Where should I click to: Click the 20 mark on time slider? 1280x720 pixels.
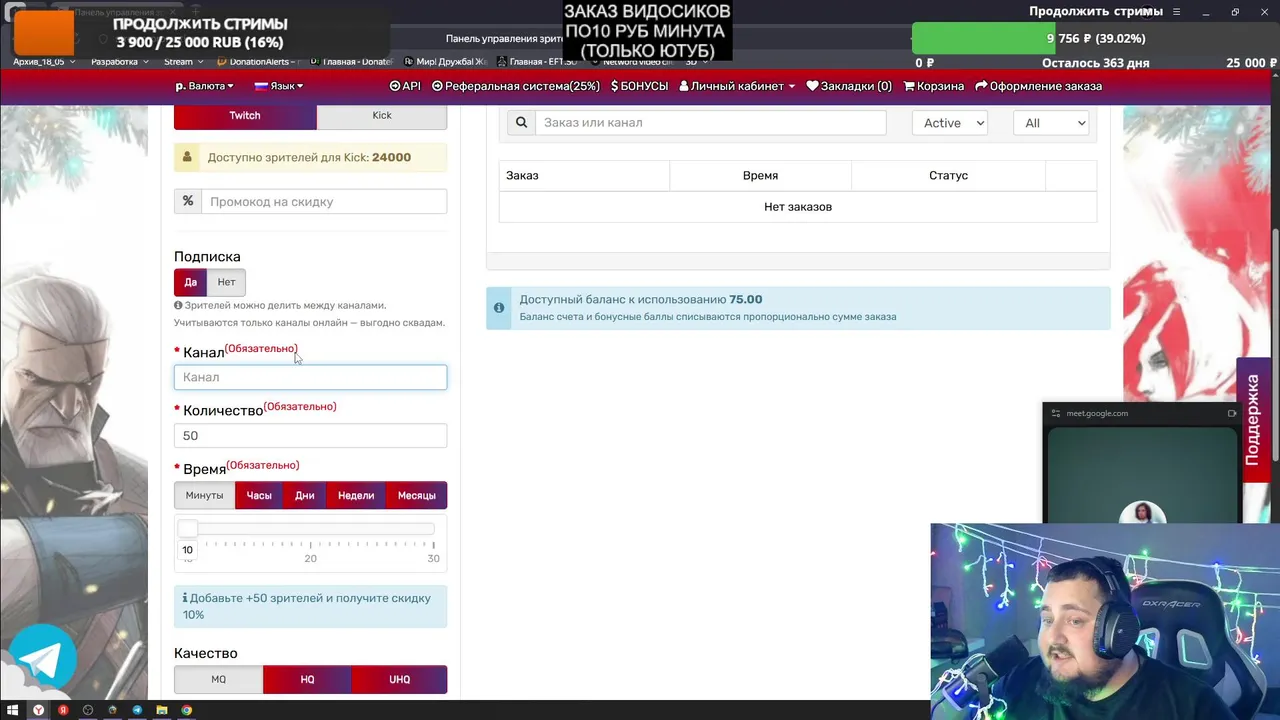(x=310, y=558)
